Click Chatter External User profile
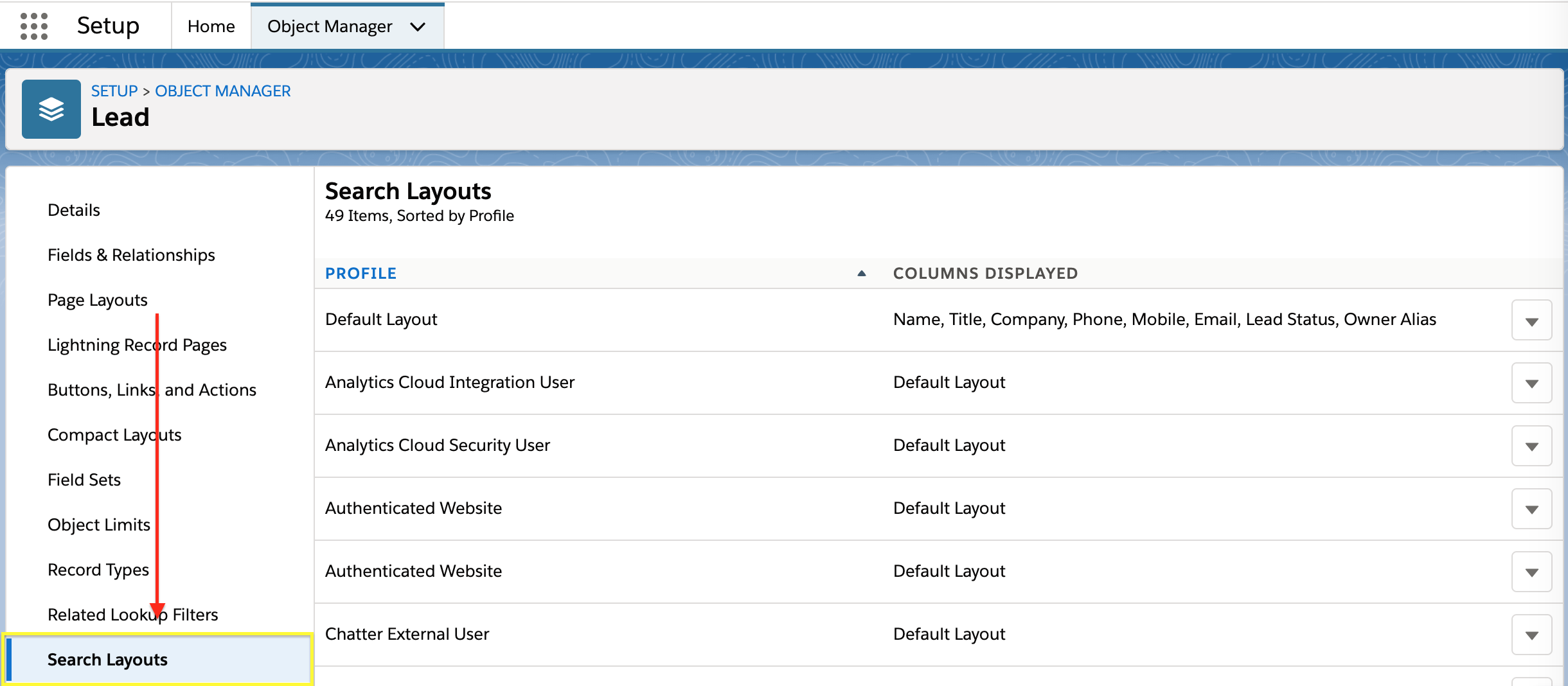The height and width of the screenshot is (686, 1568). [x=407, y=634]
